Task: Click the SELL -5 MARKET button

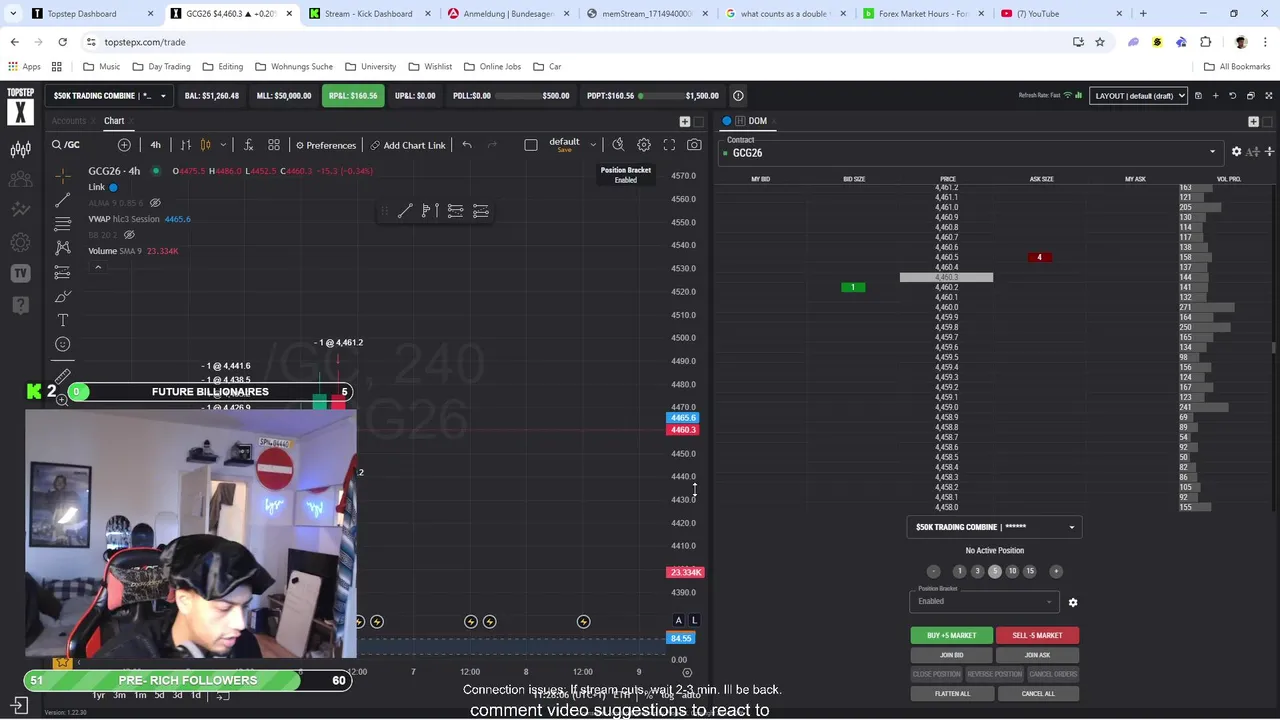Action: click(x=1037, y=636)
